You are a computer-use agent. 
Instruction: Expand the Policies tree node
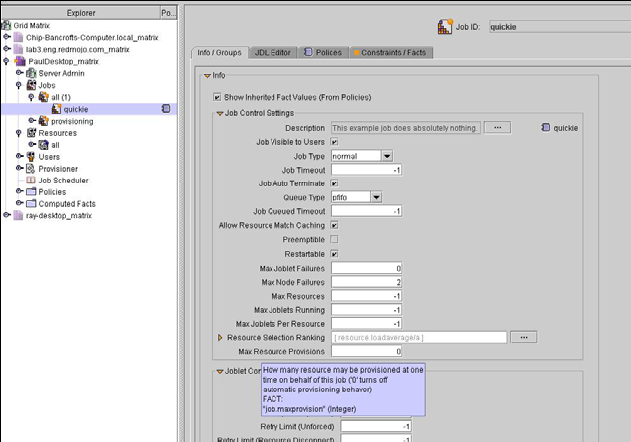coord(19,191)
